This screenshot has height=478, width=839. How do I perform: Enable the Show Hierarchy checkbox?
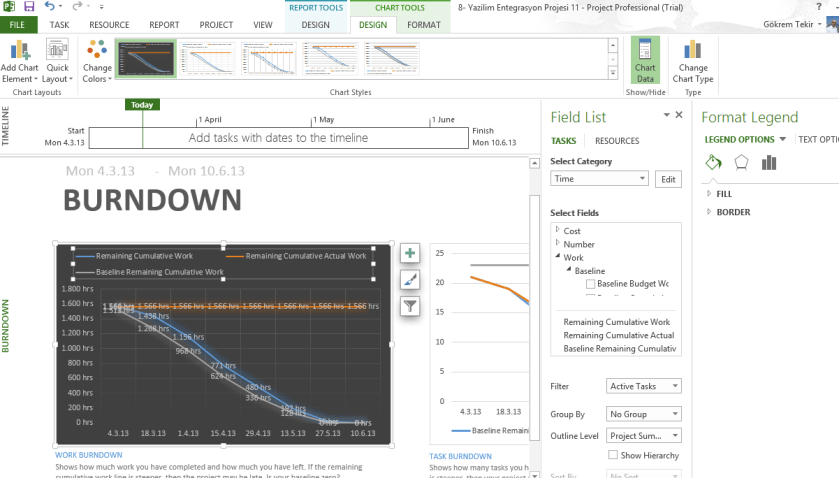tap(613, 455)
